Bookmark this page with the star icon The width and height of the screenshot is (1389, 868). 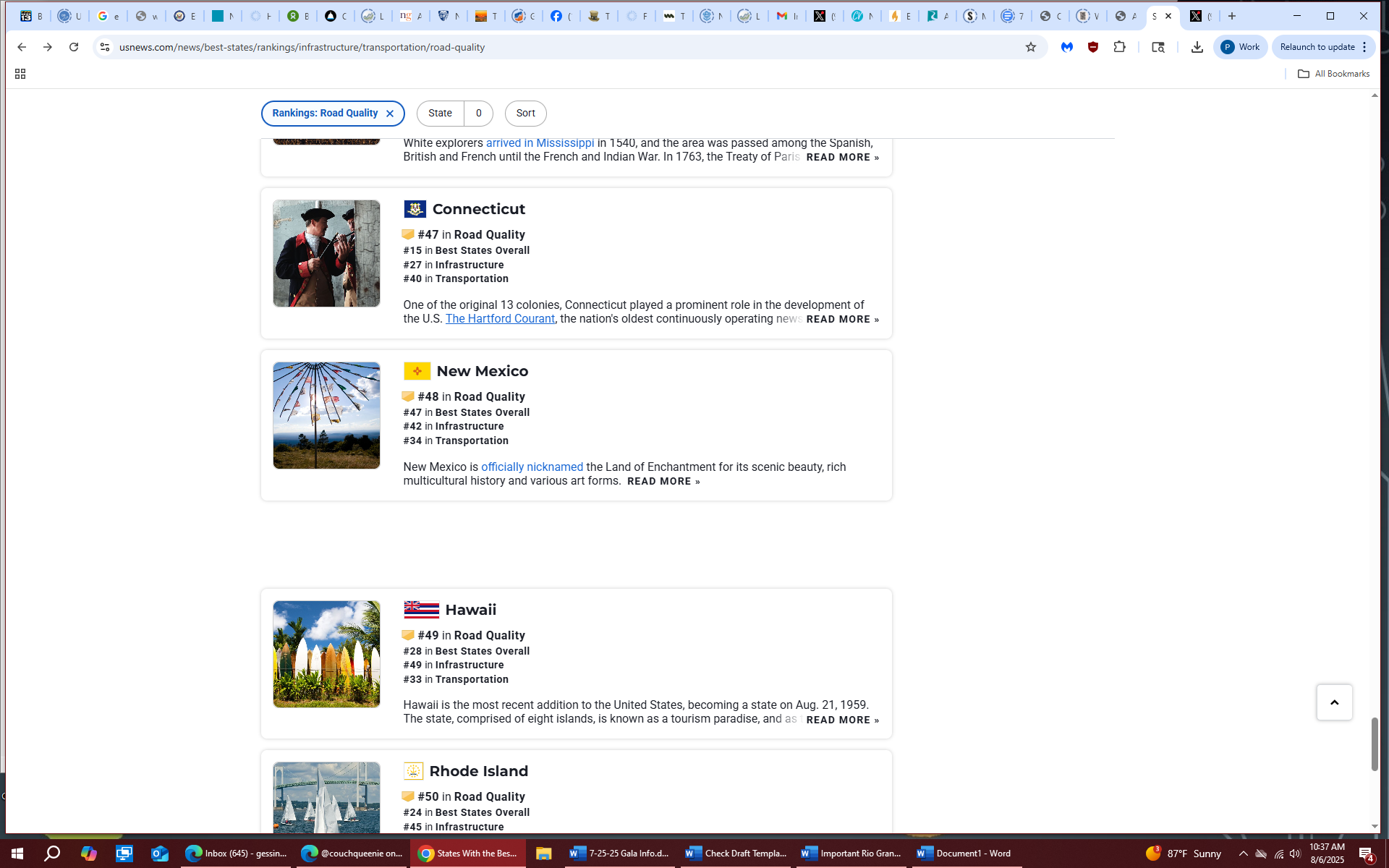click(1030, 47)
